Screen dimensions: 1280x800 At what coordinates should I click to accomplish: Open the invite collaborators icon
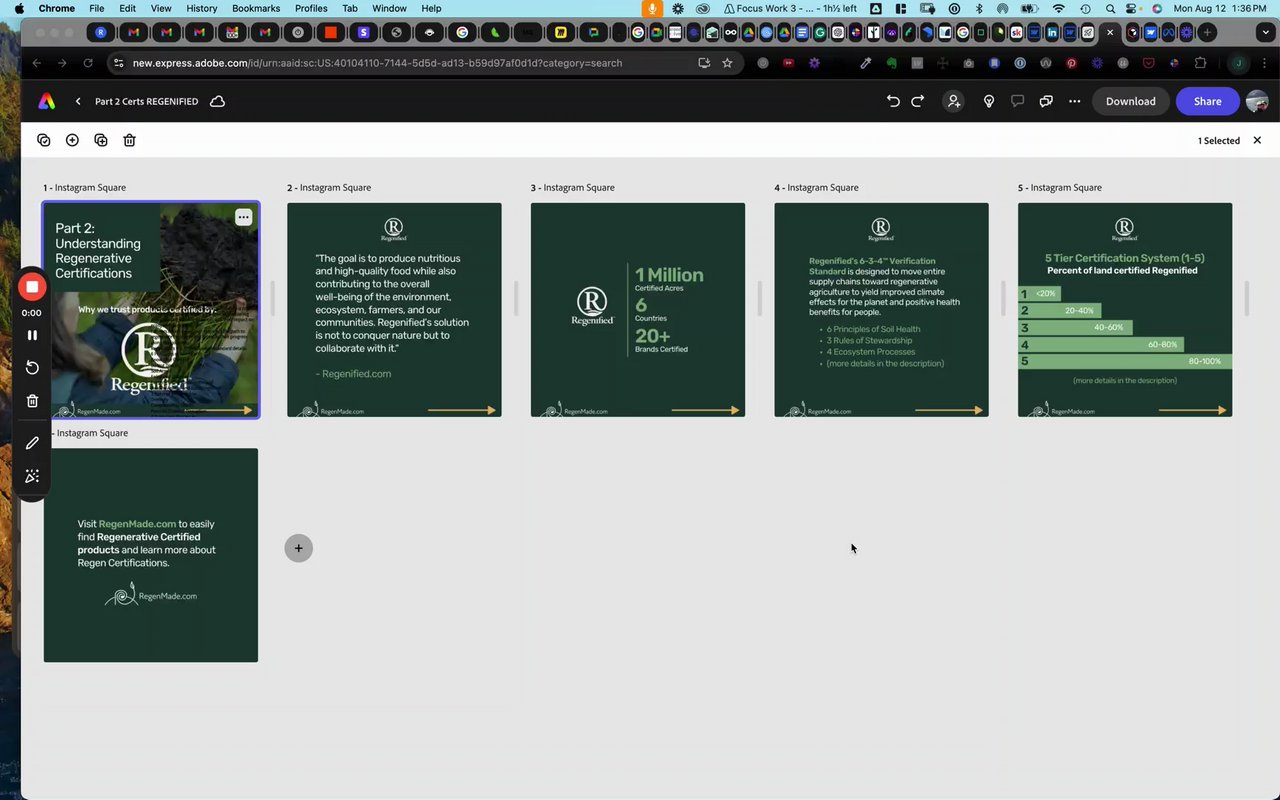click(954, 101)
